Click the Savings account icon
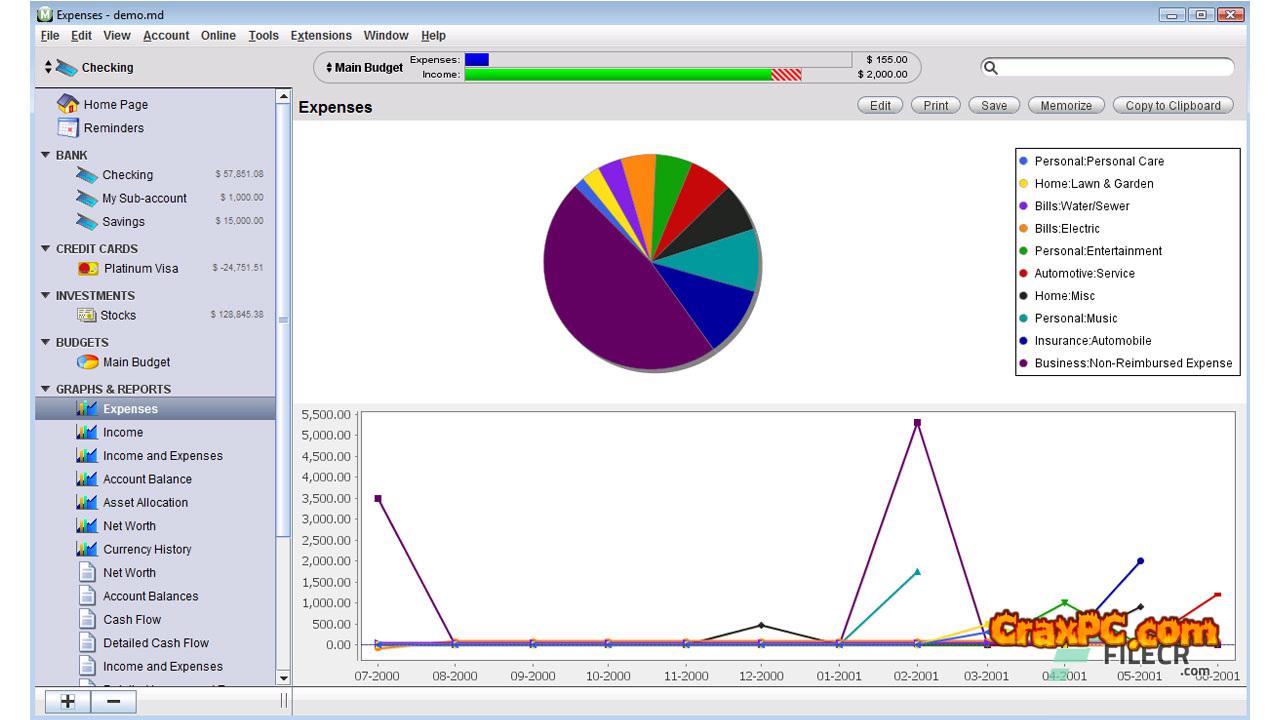This screenshot has width=1280, height=720. tap(87, 221)
